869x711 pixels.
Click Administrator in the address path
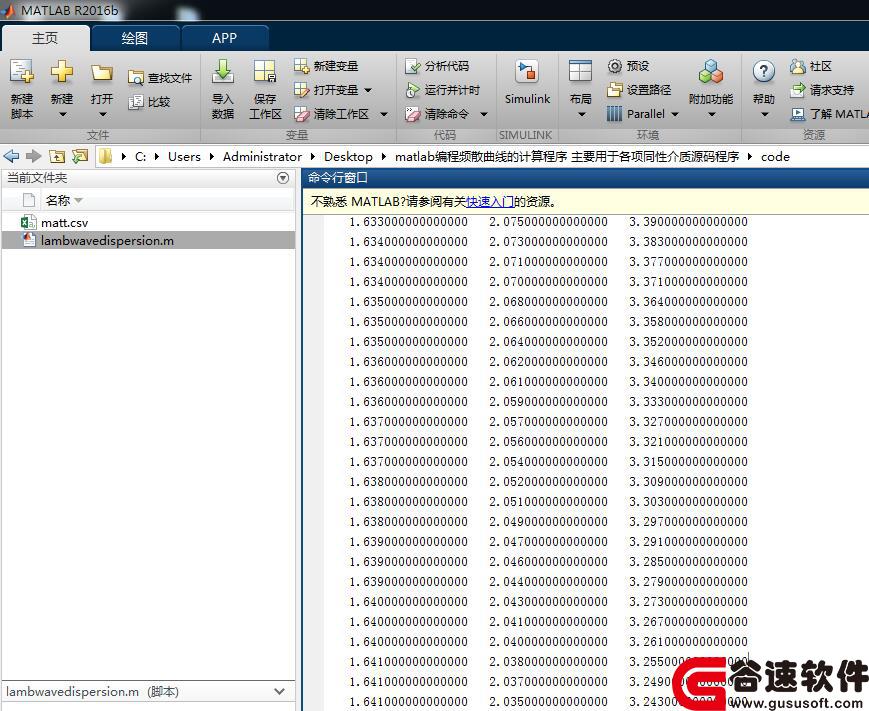tap(262, 157)
